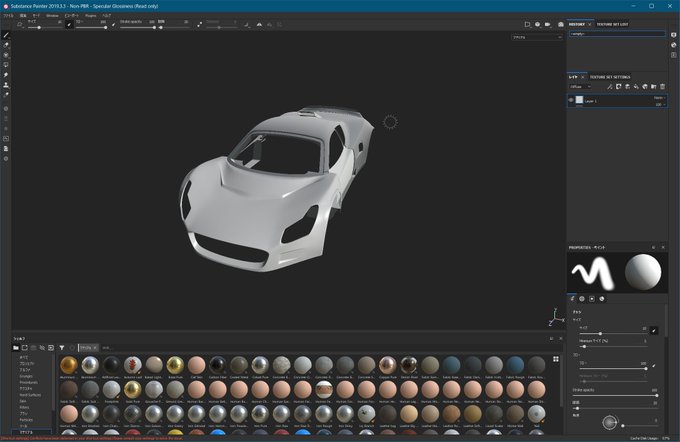This screenshot has width=680, height=442.
Task: Open Layer 1 blending mode dropdown
Action: click(x=659, y=98)
